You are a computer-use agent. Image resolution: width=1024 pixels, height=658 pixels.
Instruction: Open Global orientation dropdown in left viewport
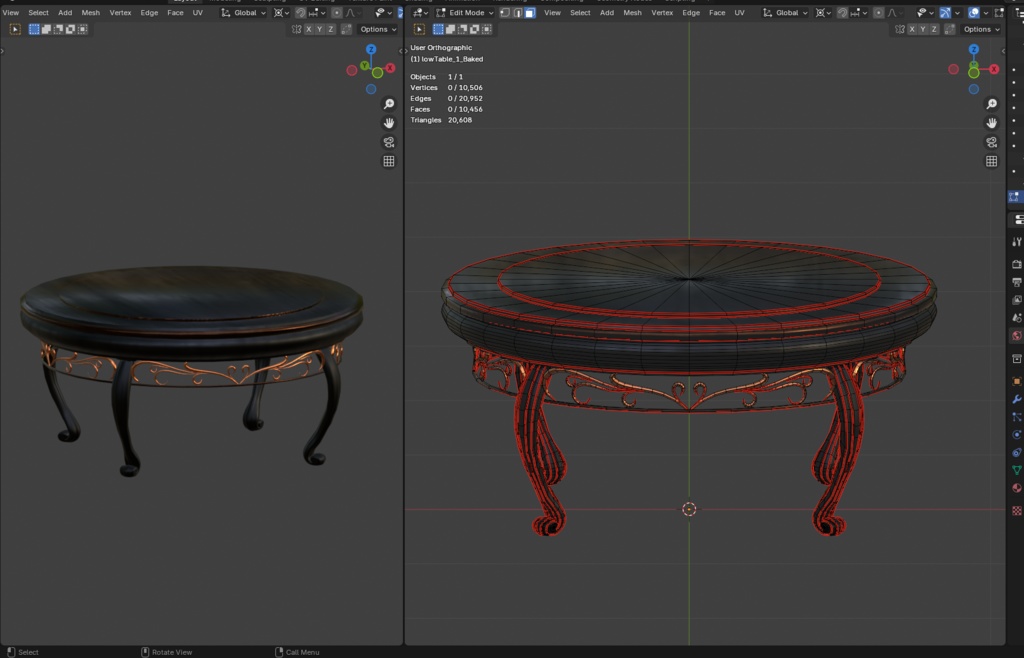click(243, 12)
